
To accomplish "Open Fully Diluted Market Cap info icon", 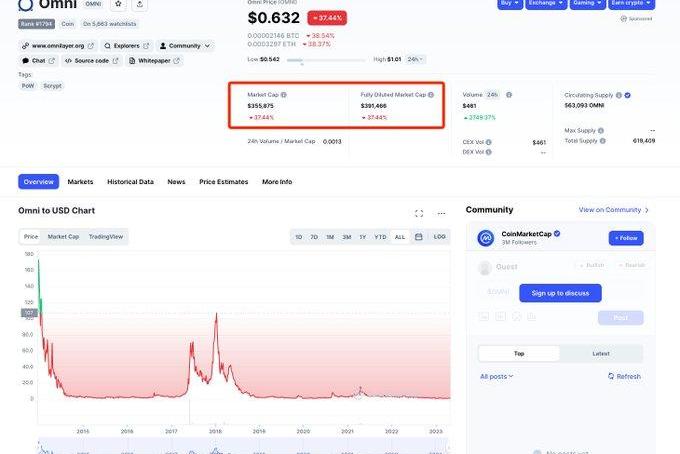I will [431, 95].
